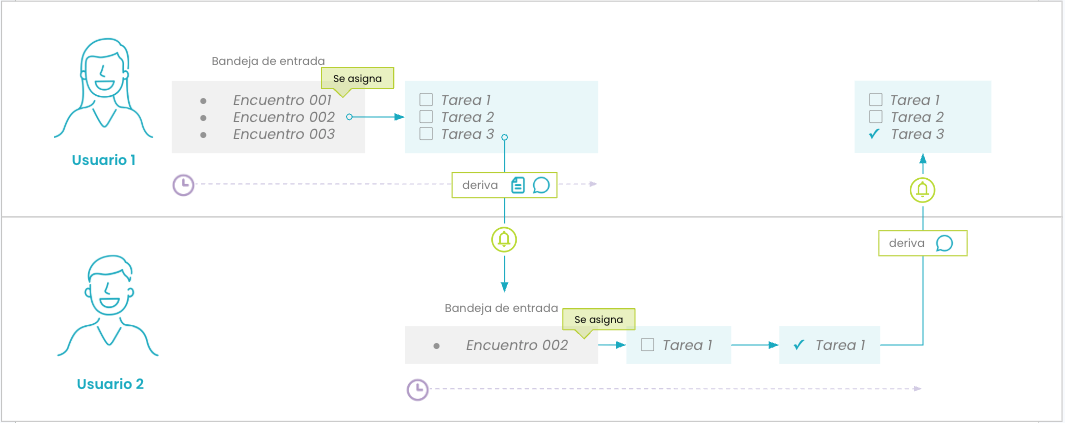Click the Usuario 1 name label
1065x423 pixels.
104,160
